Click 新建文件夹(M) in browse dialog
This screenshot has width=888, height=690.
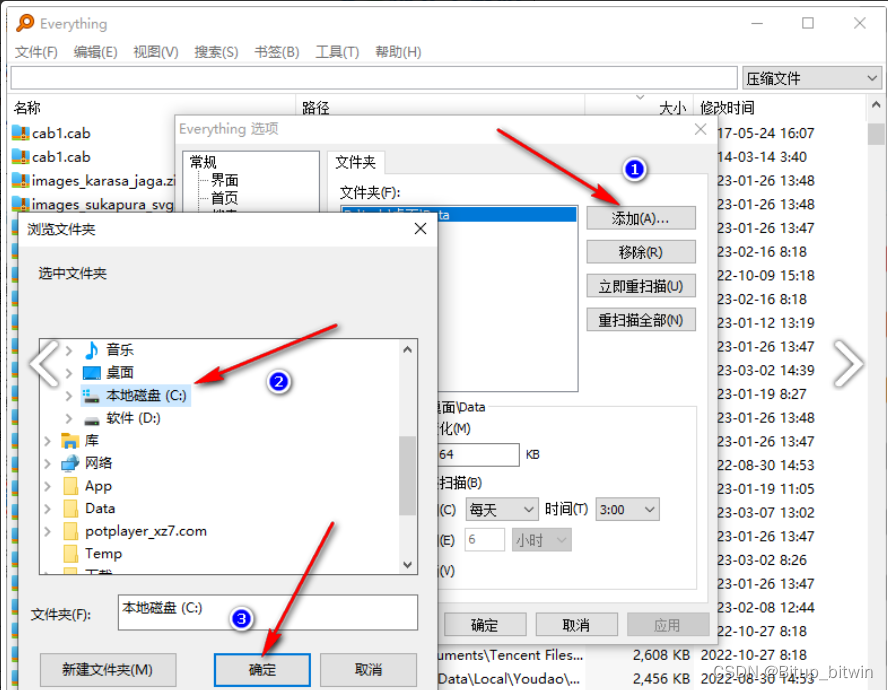108,670
